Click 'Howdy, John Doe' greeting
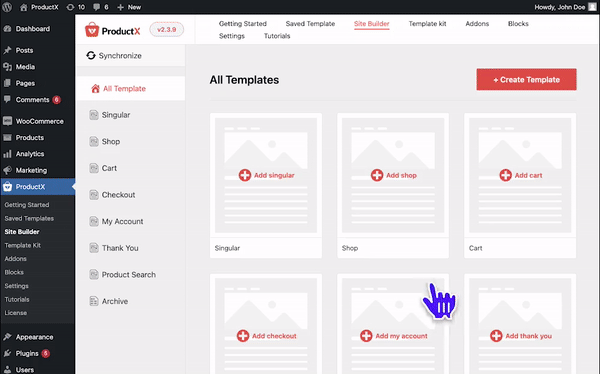 pyautogui.click(x=560, y=7)
